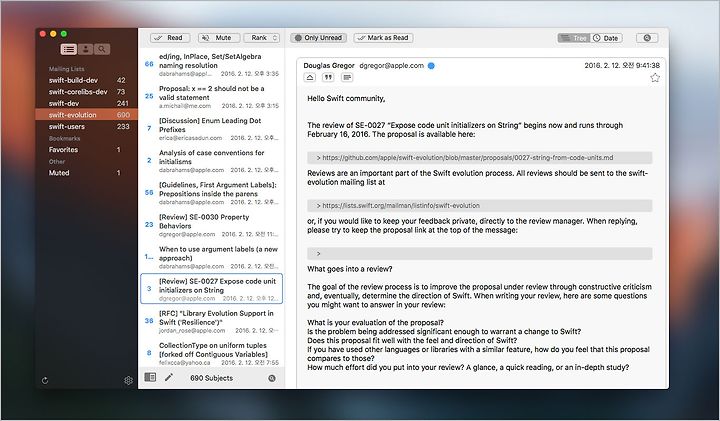
Task: Switch sidebar to people view icon
Action: point(85,49)
